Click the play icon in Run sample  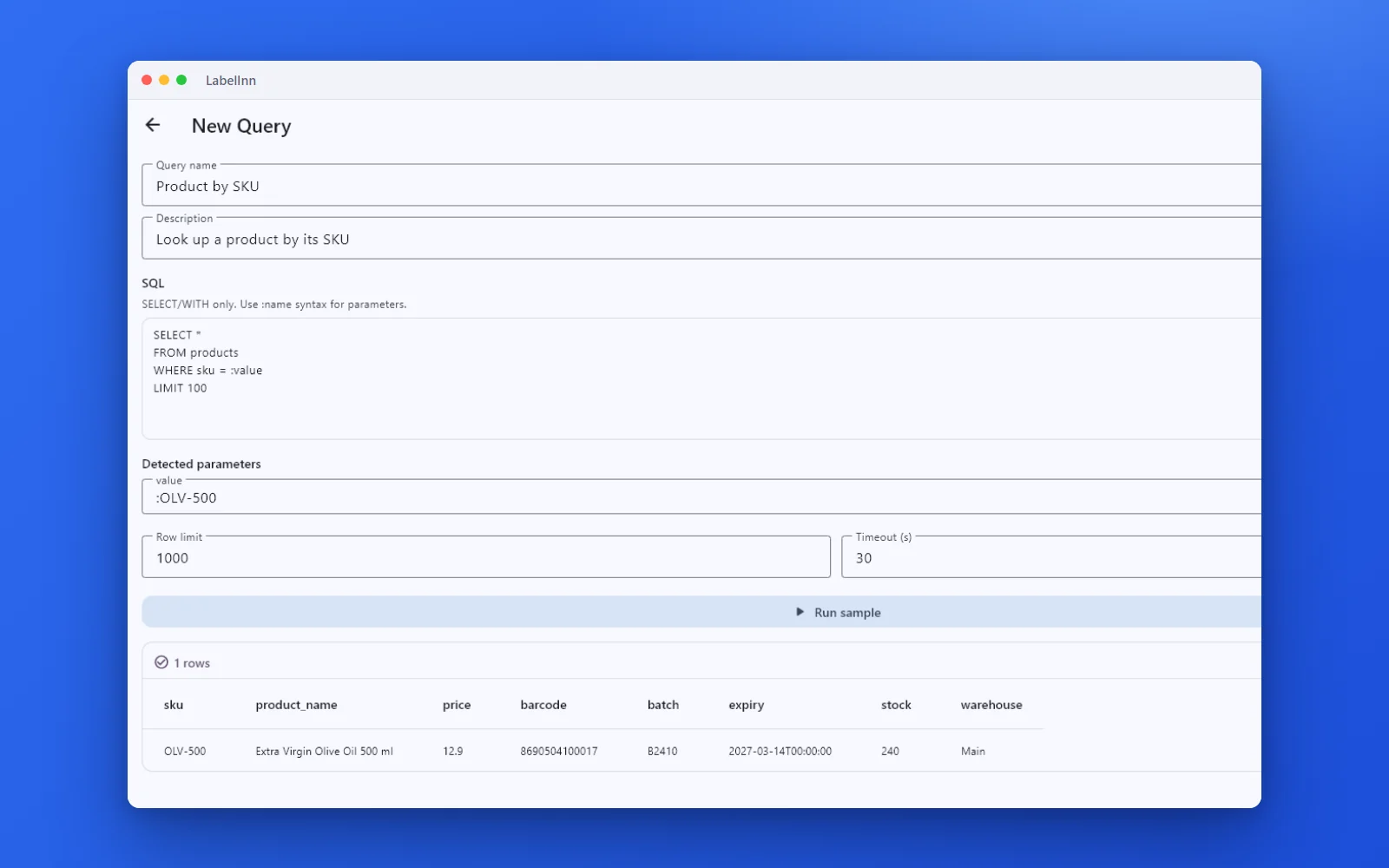point(800,612)
